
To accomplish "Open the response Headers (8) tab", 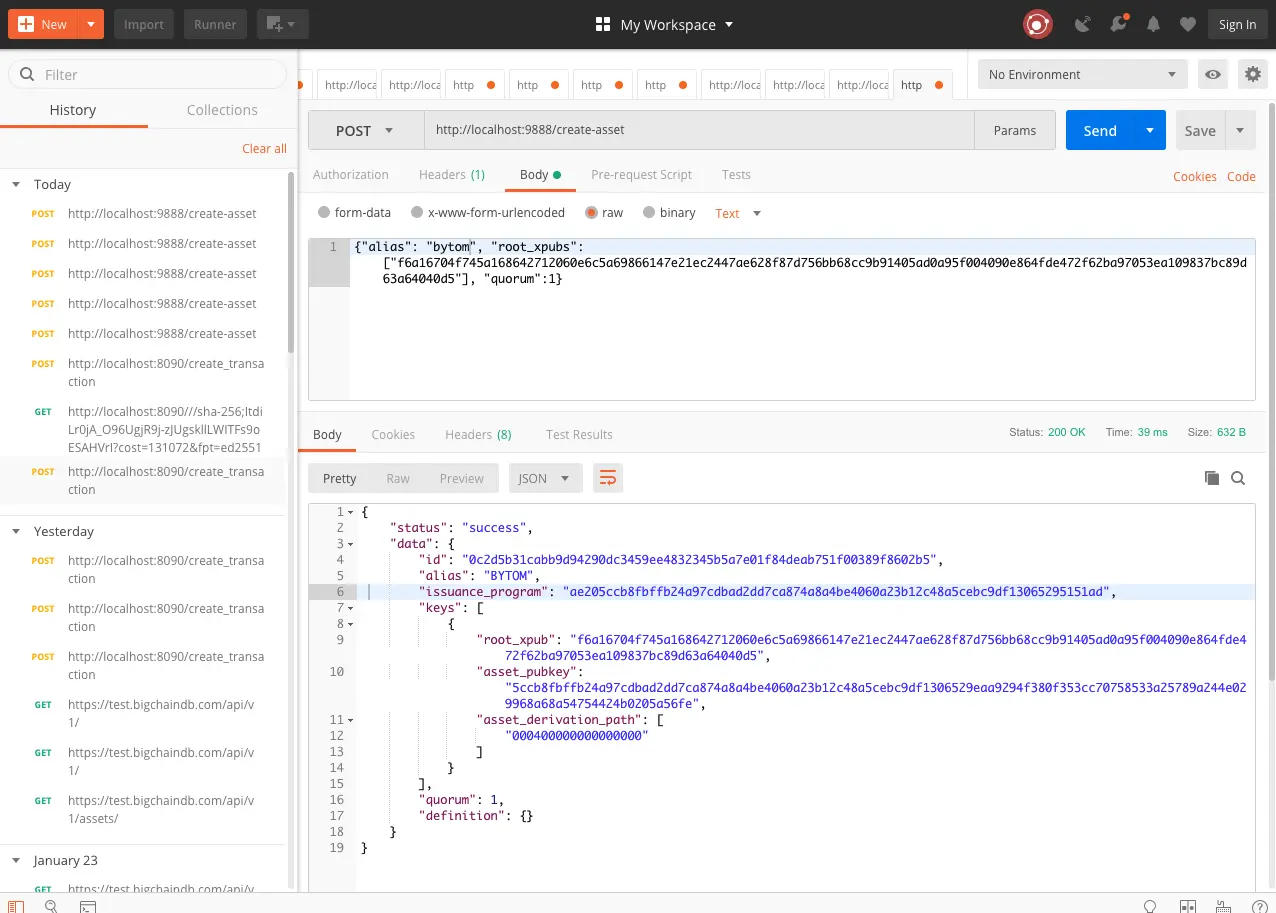I will click(x=478, y=434).
